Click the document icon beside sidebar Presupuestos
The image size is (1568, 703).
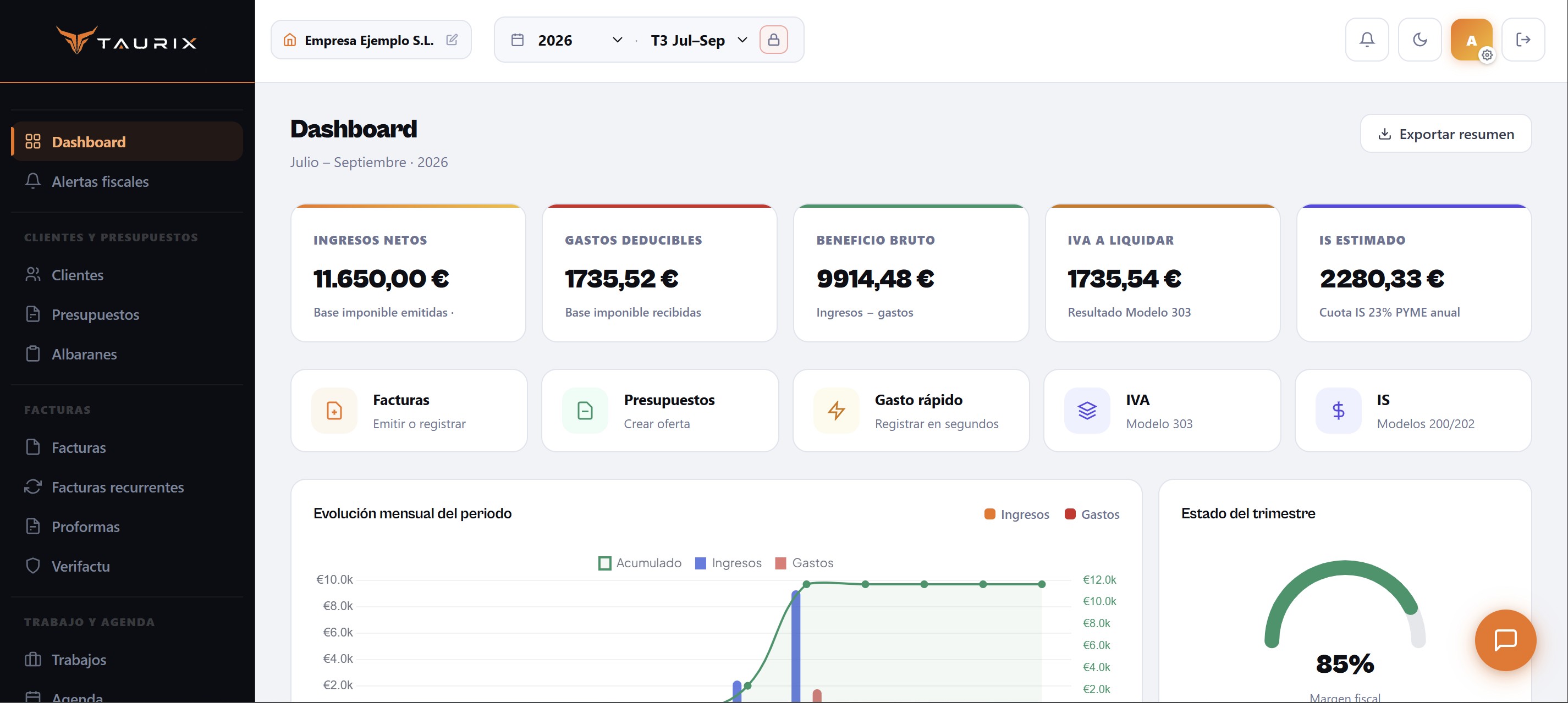pyautogui.click(x=33, y=314)
